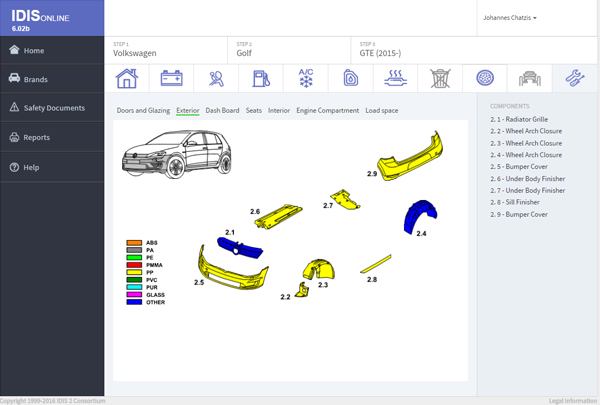
Task: Click the cyan PUR legend swatch
Action: coord(134,287)
